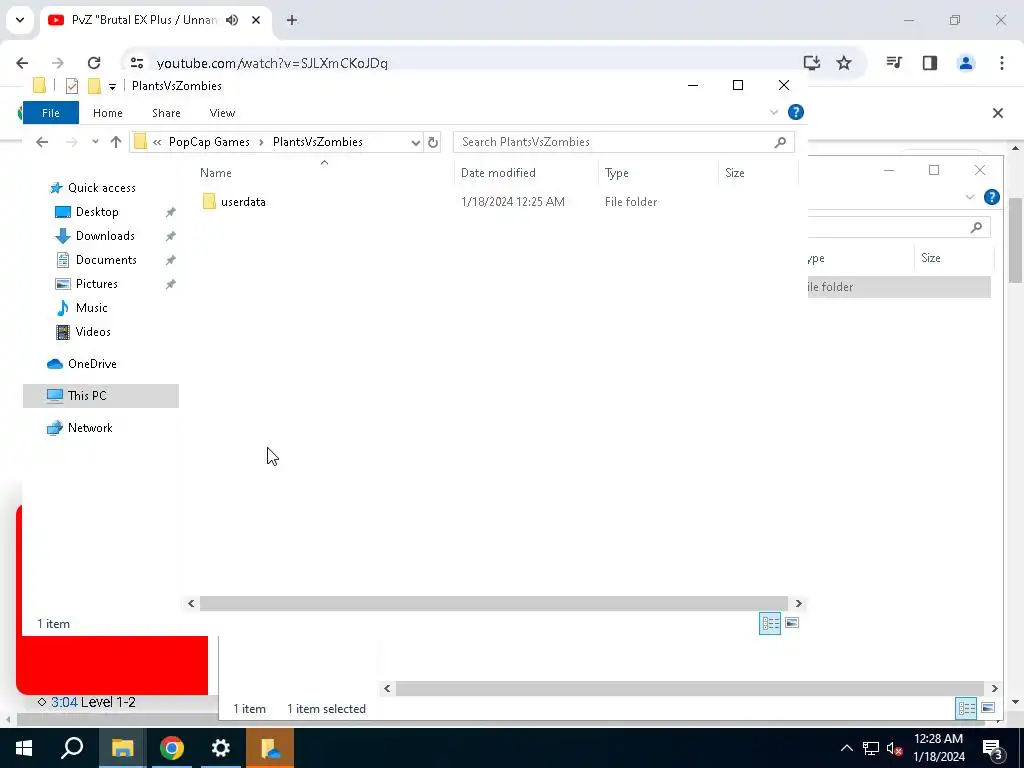The image size is (1024, 768).
Task: Click the Quick access star item
Action: [x=101, y=188]
